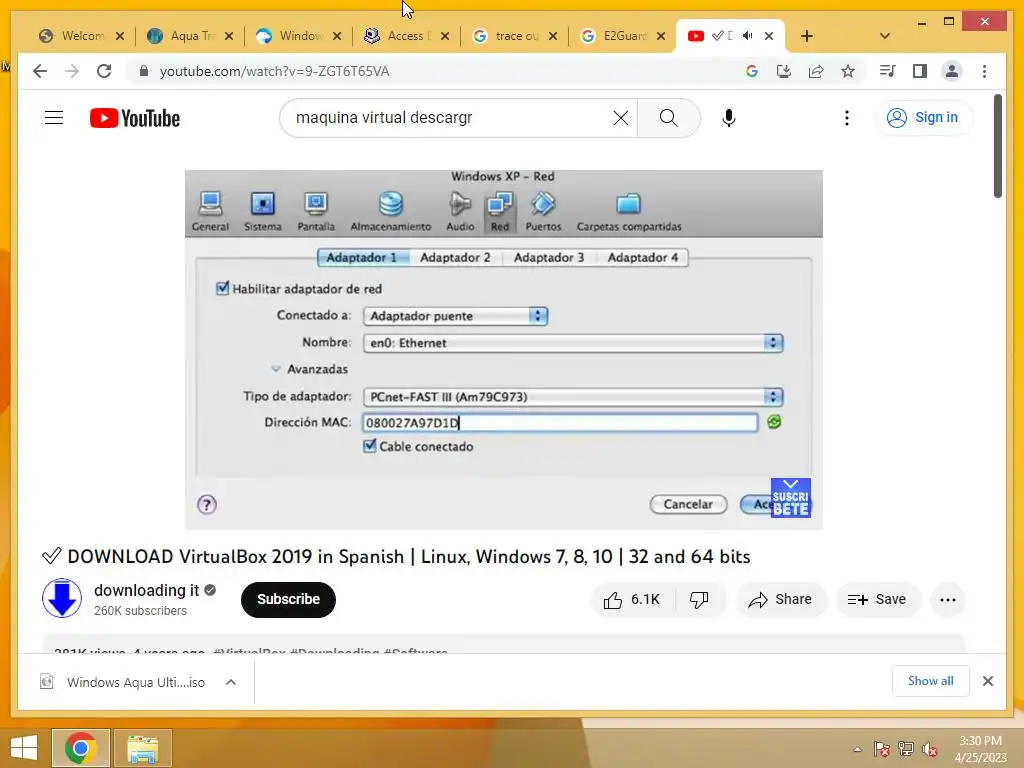Show all downloads
Screen dimensions: 1024x768
click(x=930, y=681)
